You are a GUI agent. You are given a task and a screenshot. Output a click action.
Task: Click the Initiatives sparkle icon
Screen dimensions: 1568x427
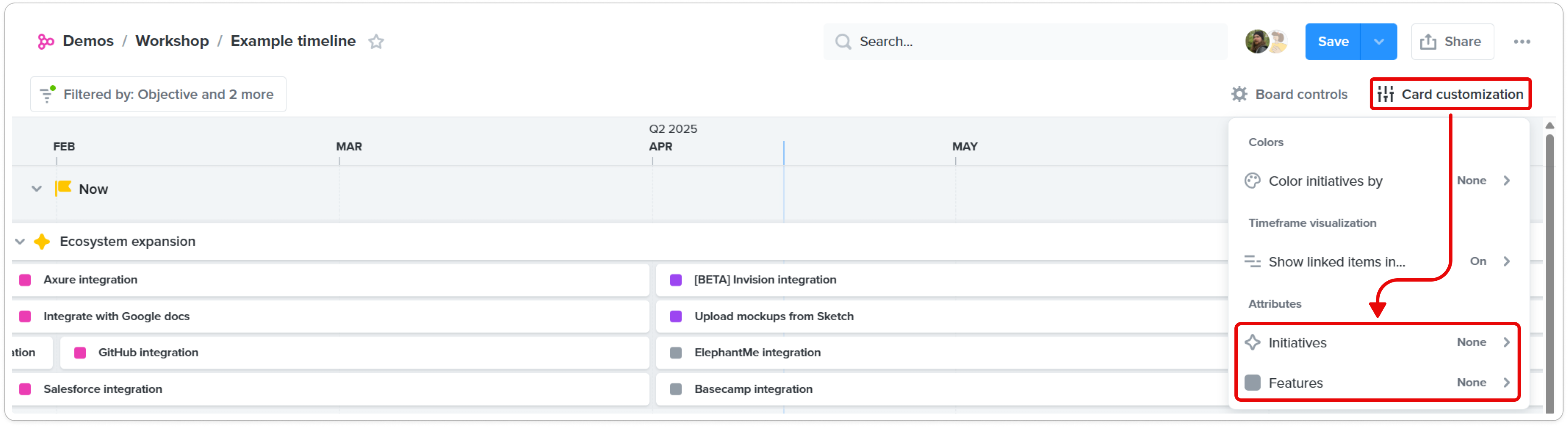[1252, 343]
